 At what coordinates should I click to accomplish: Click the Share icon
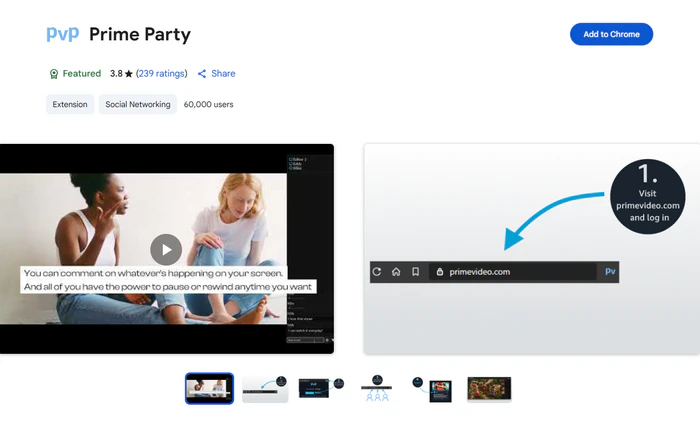[x=202, y=74]
